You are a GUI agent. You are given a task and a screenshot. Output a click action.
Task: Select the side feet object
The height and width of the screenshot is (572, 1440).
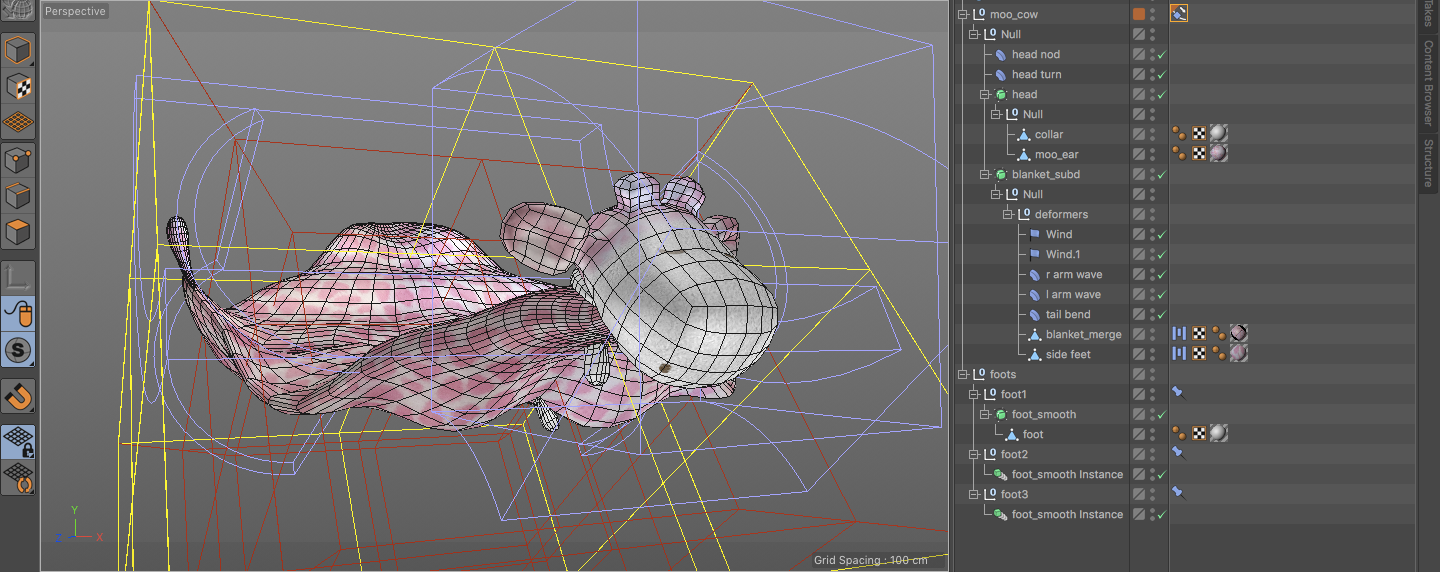[1068, 354]
